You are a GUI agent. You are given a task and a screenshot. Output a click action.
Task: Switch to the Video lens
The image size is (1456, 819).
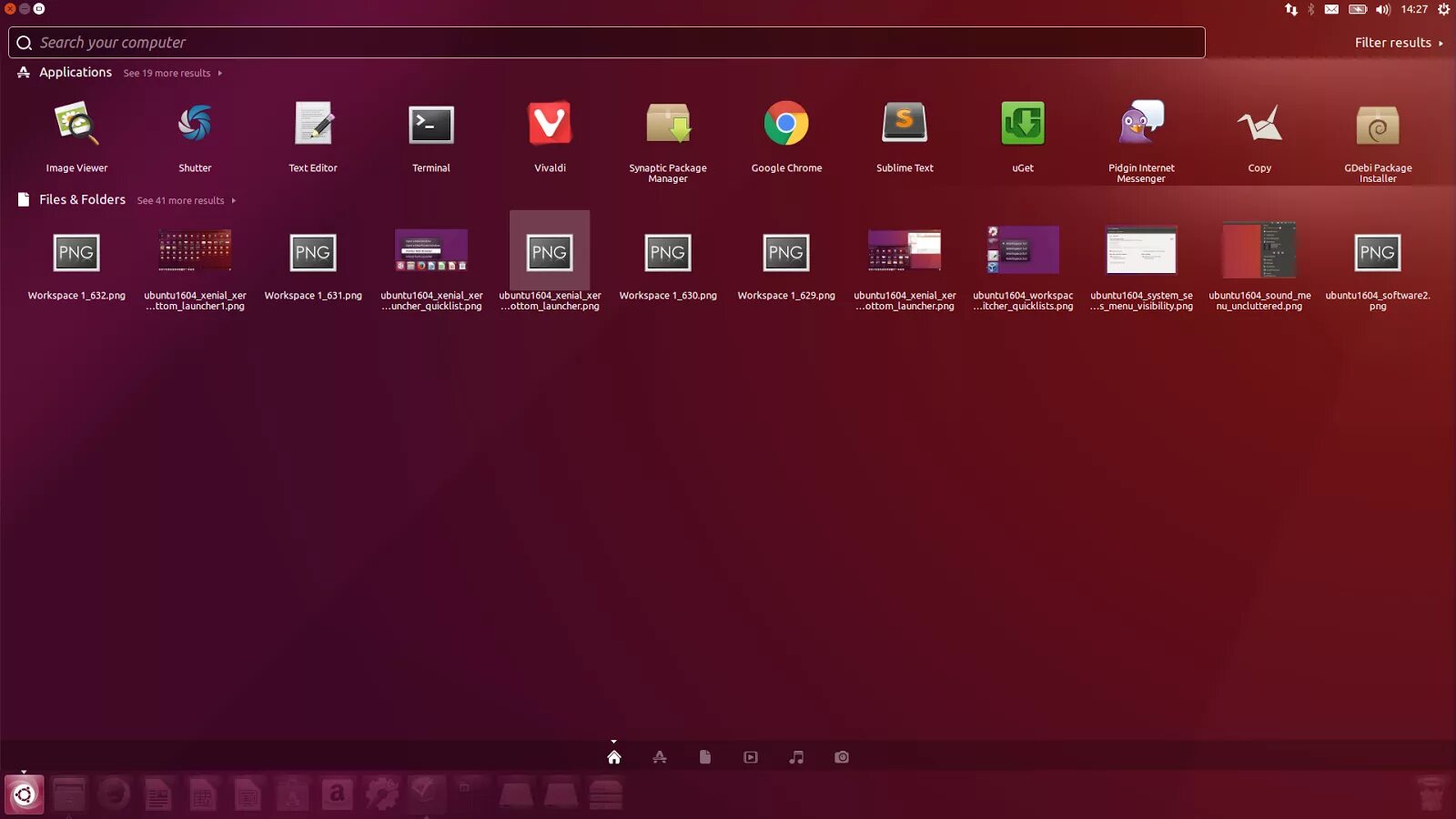coord(751,757)
